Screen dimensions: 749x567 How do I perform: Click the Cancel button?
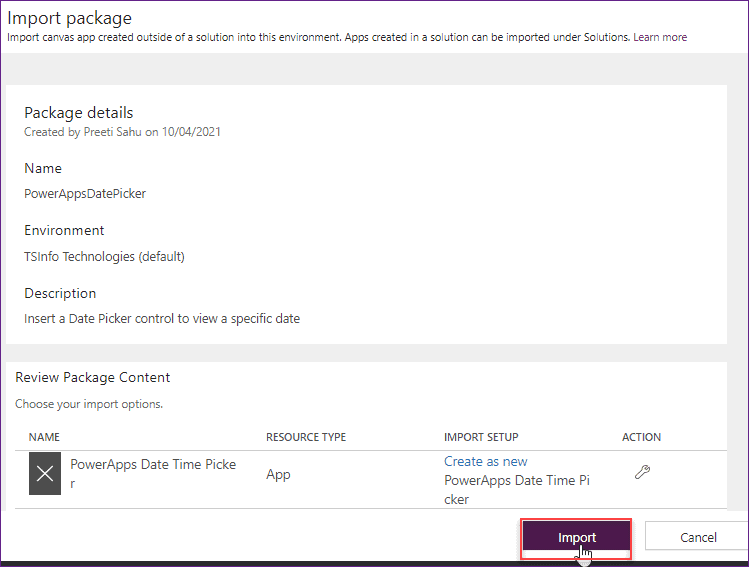[698, 537]
